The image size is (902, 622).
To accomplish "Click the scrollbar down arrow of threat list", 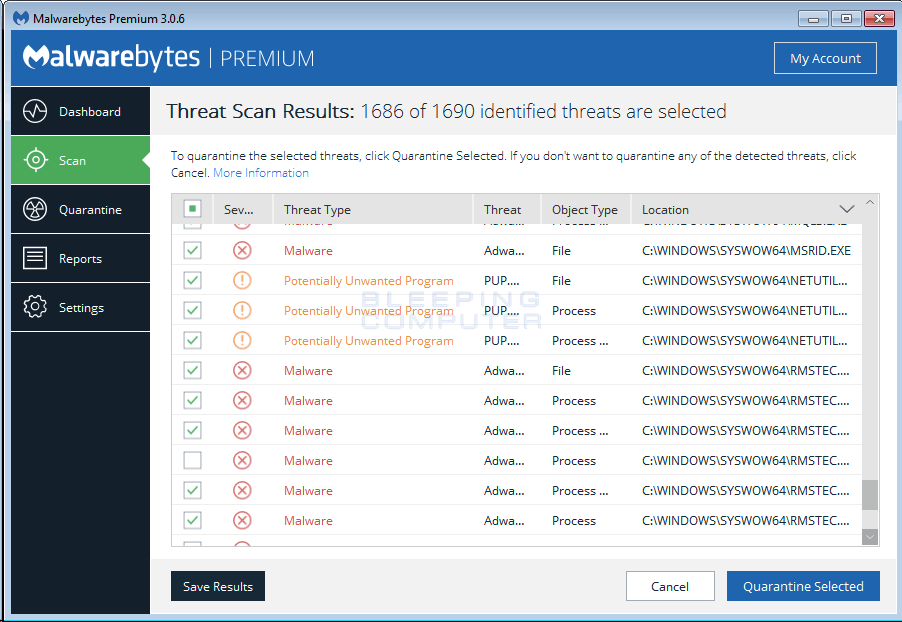I will [x=870, y=537].
